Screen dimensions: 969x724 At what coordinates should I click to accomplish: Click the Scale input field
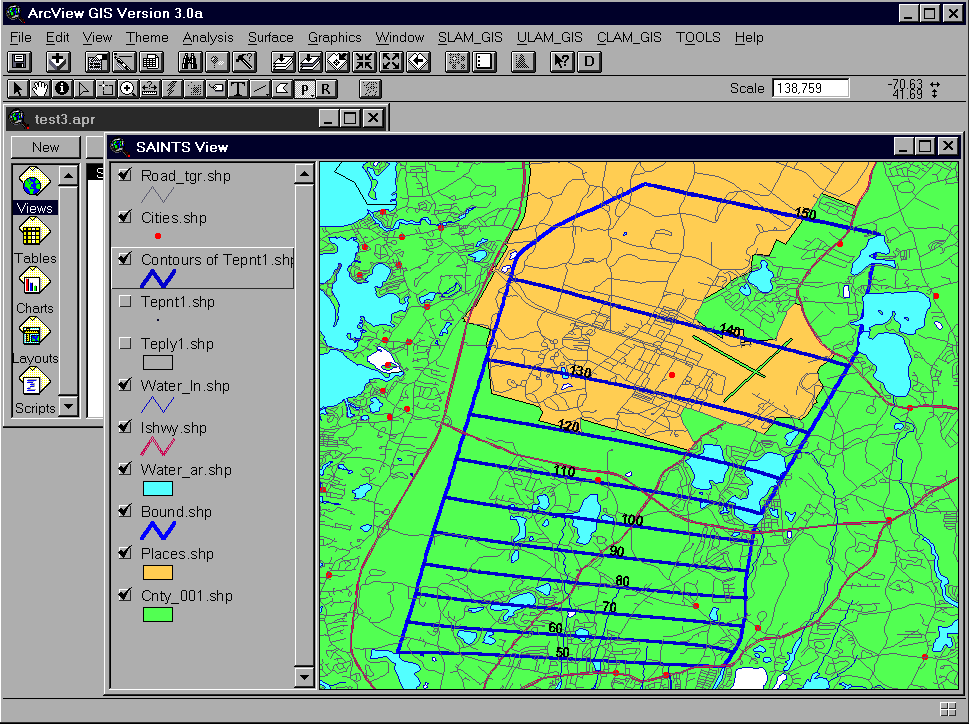tap(810, 88)
